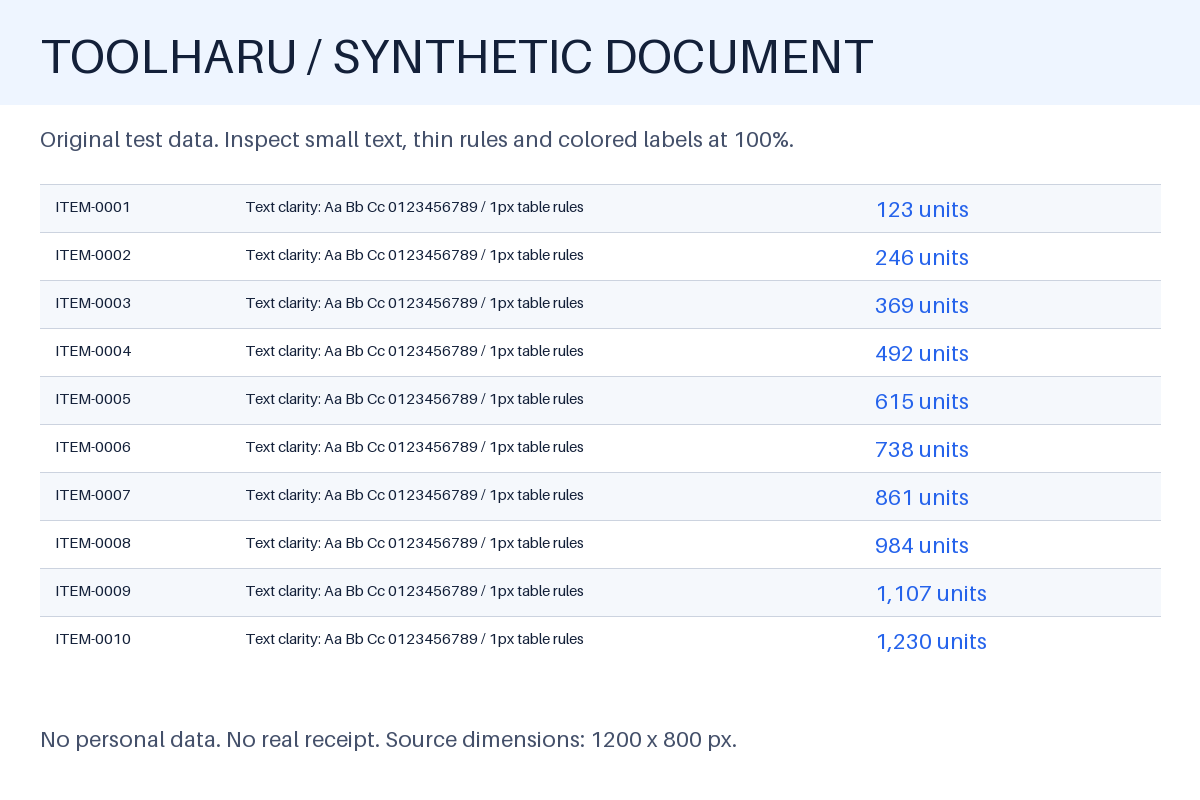Click the "861 units" value

pyautogui.click(x=922, y=498)
